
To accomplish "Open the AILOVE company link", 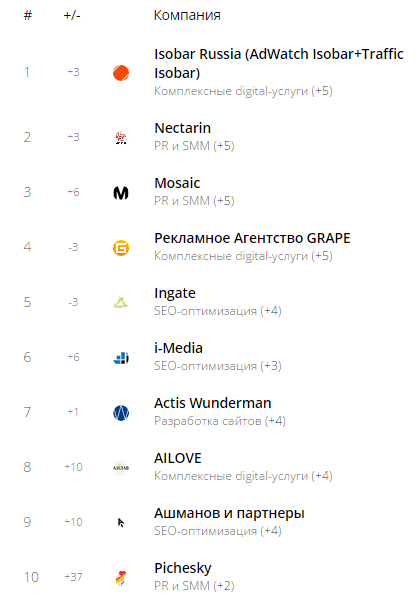I will click(178, 458).
